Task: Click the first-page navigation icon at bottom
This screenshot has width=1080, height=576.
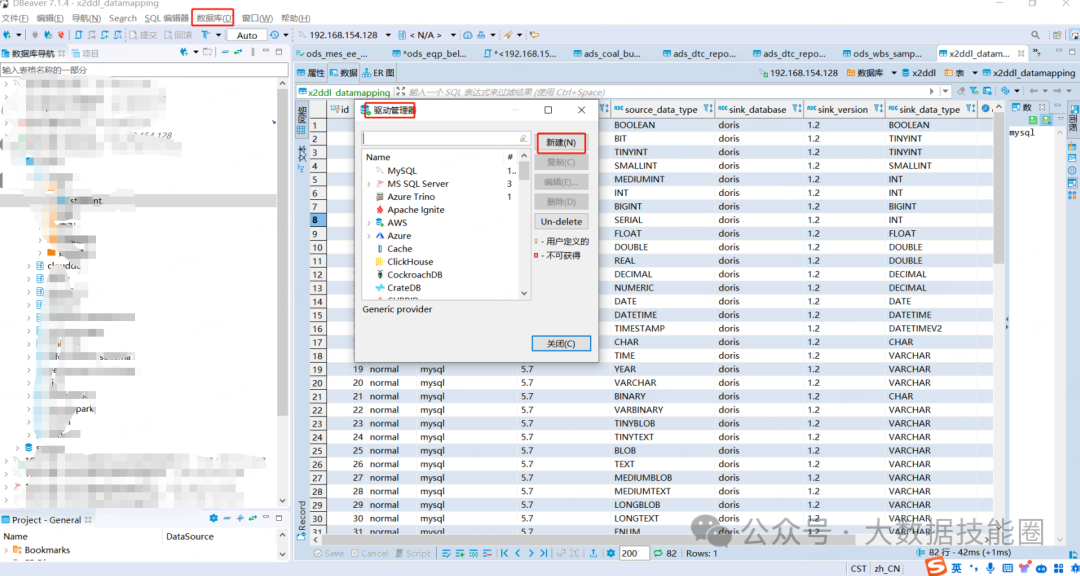Action: pos(504,553)
